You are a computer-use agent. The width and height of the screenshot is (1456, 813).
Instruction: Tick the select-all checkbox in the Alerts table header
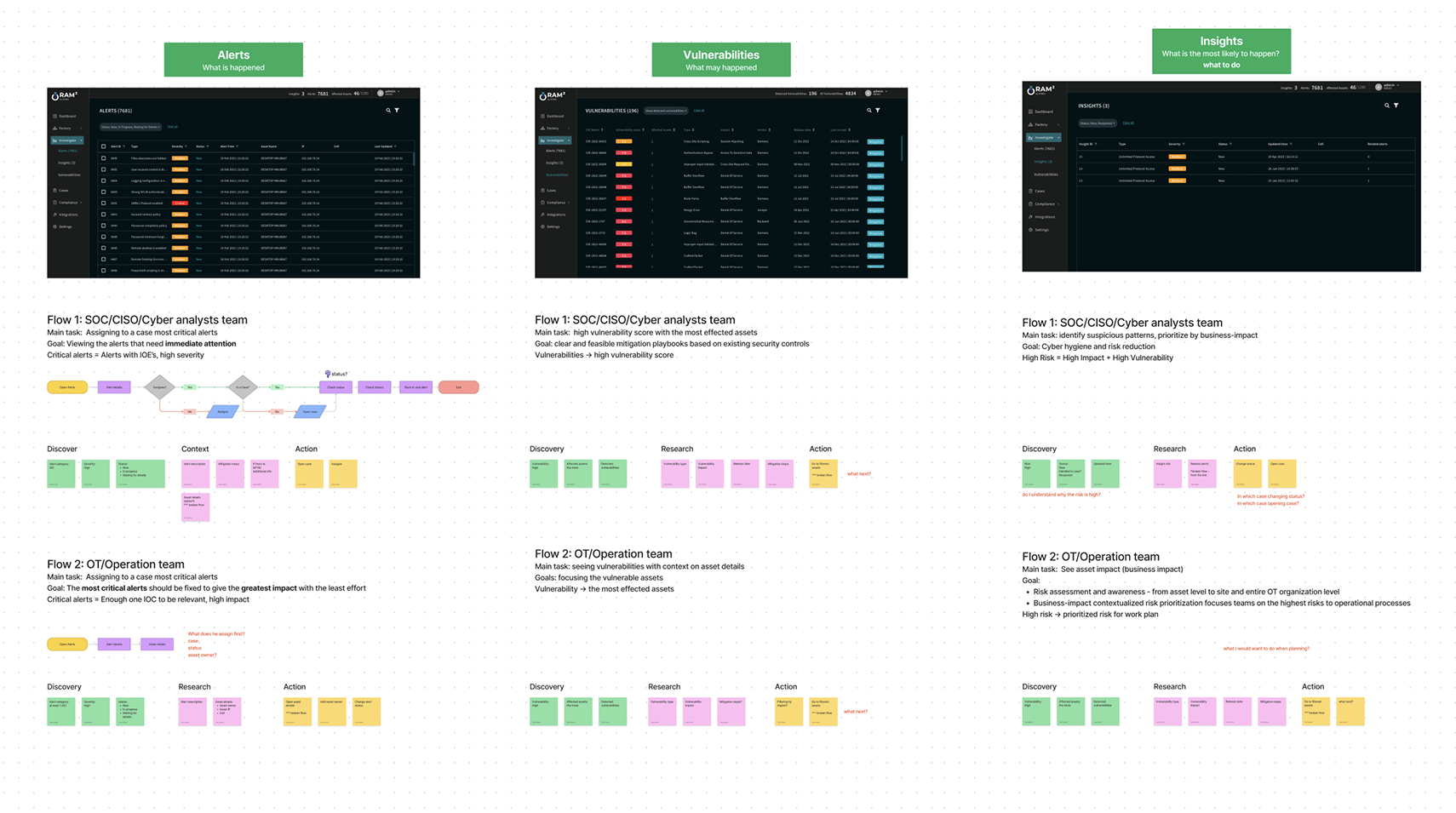(103, 146)
